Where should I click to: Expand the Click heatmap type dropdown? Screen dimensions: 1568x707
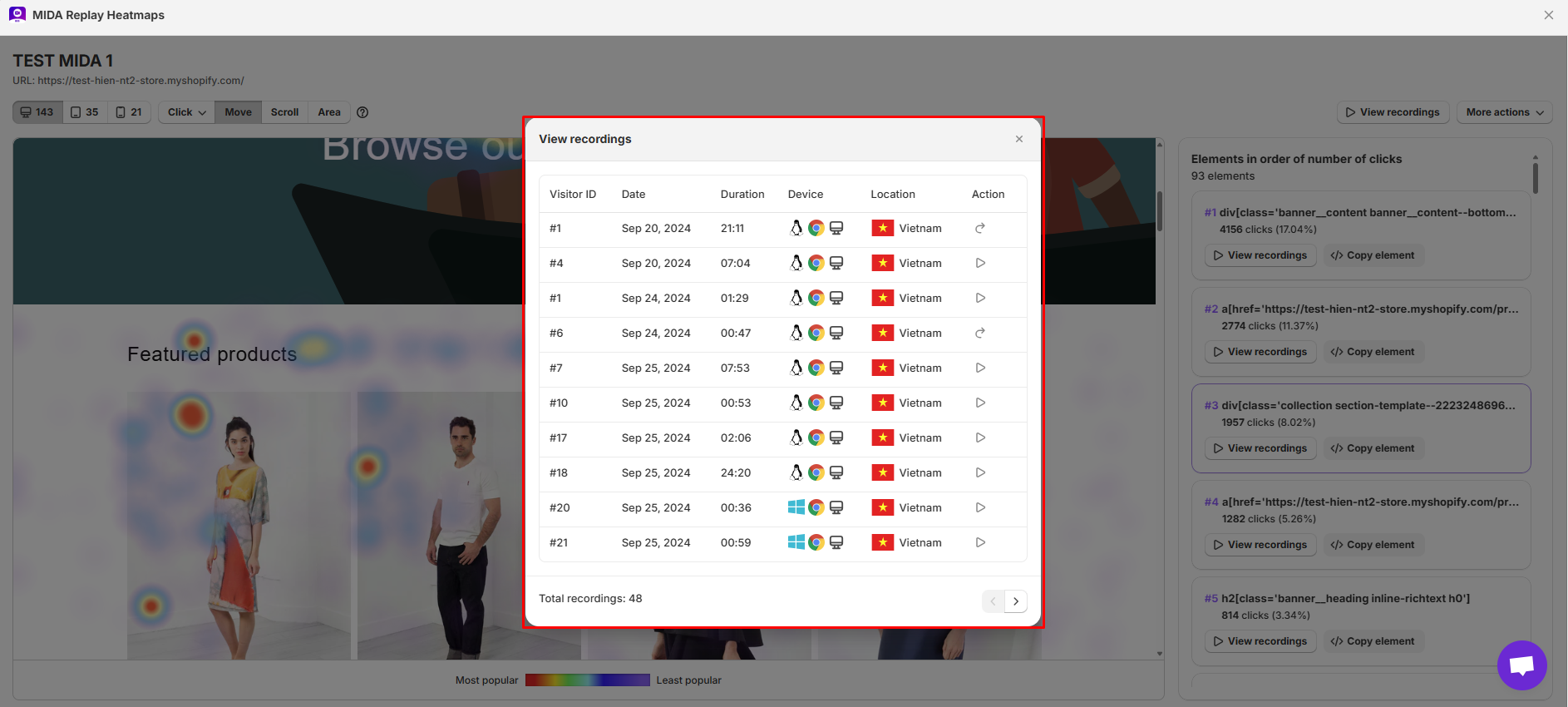pyautogui.click(x=186, y=112)
